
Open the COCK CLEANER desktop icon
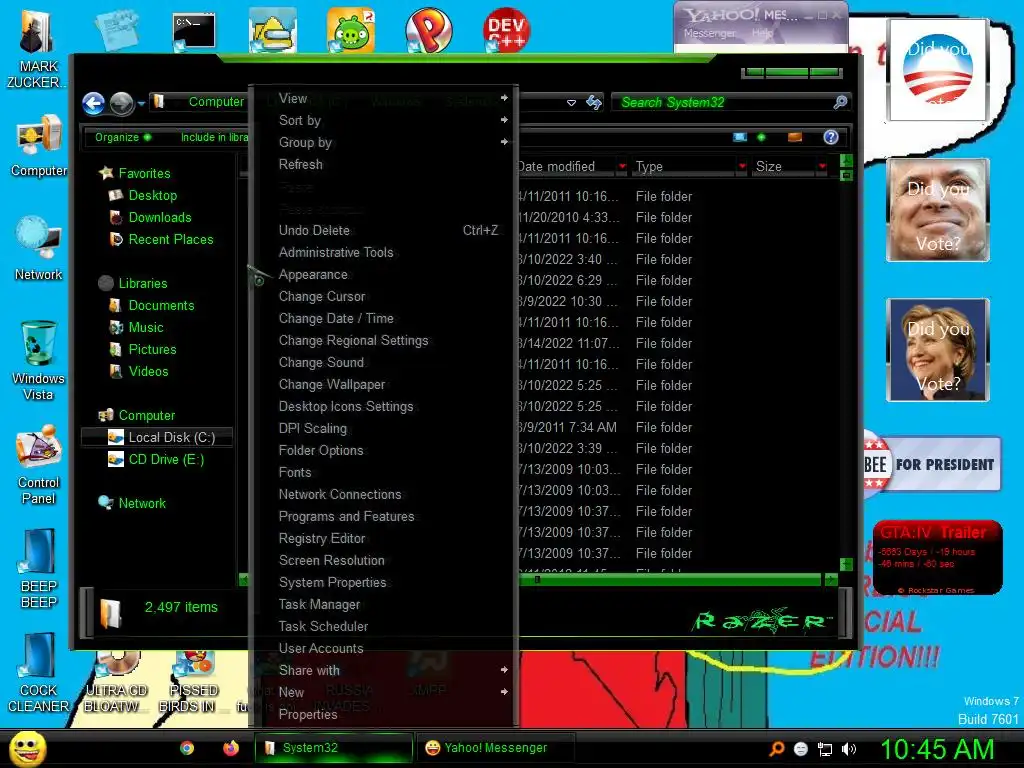39,673
